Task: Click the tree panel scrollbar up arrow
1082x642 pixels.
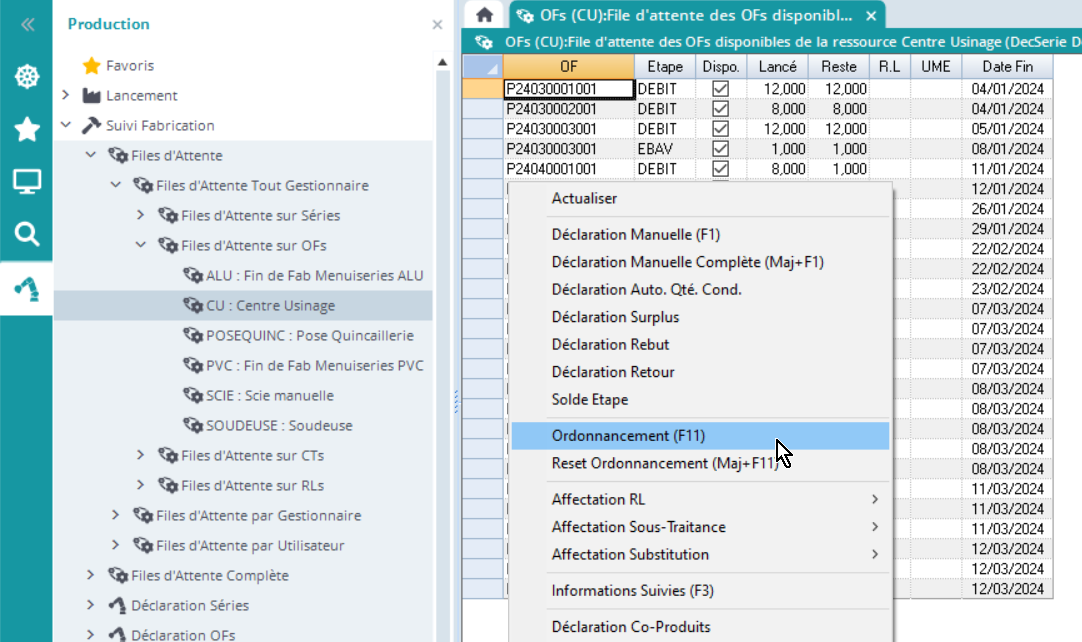Action: [442, 62]
